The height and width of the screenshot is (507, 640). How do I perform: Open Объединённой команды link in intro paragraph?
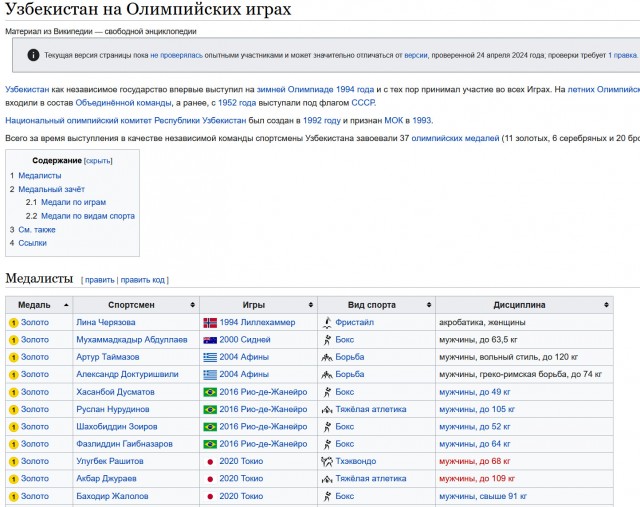(123, 103)
